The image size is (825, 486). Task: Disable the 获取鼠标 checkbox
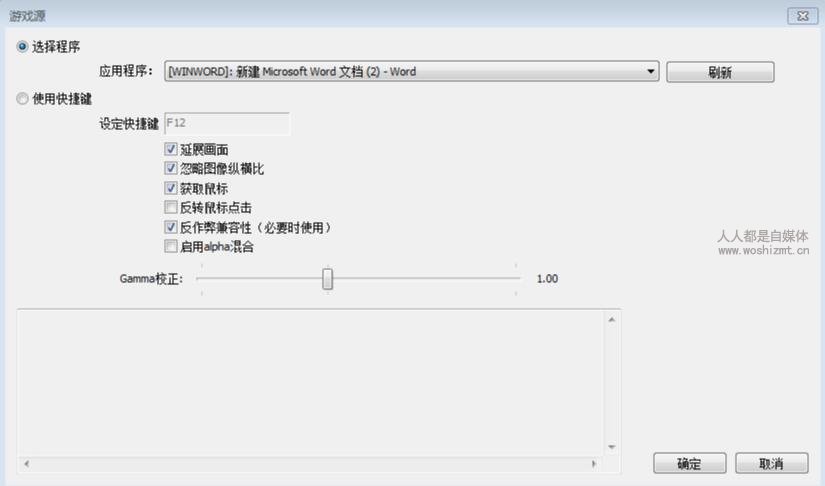pos(170,188)
